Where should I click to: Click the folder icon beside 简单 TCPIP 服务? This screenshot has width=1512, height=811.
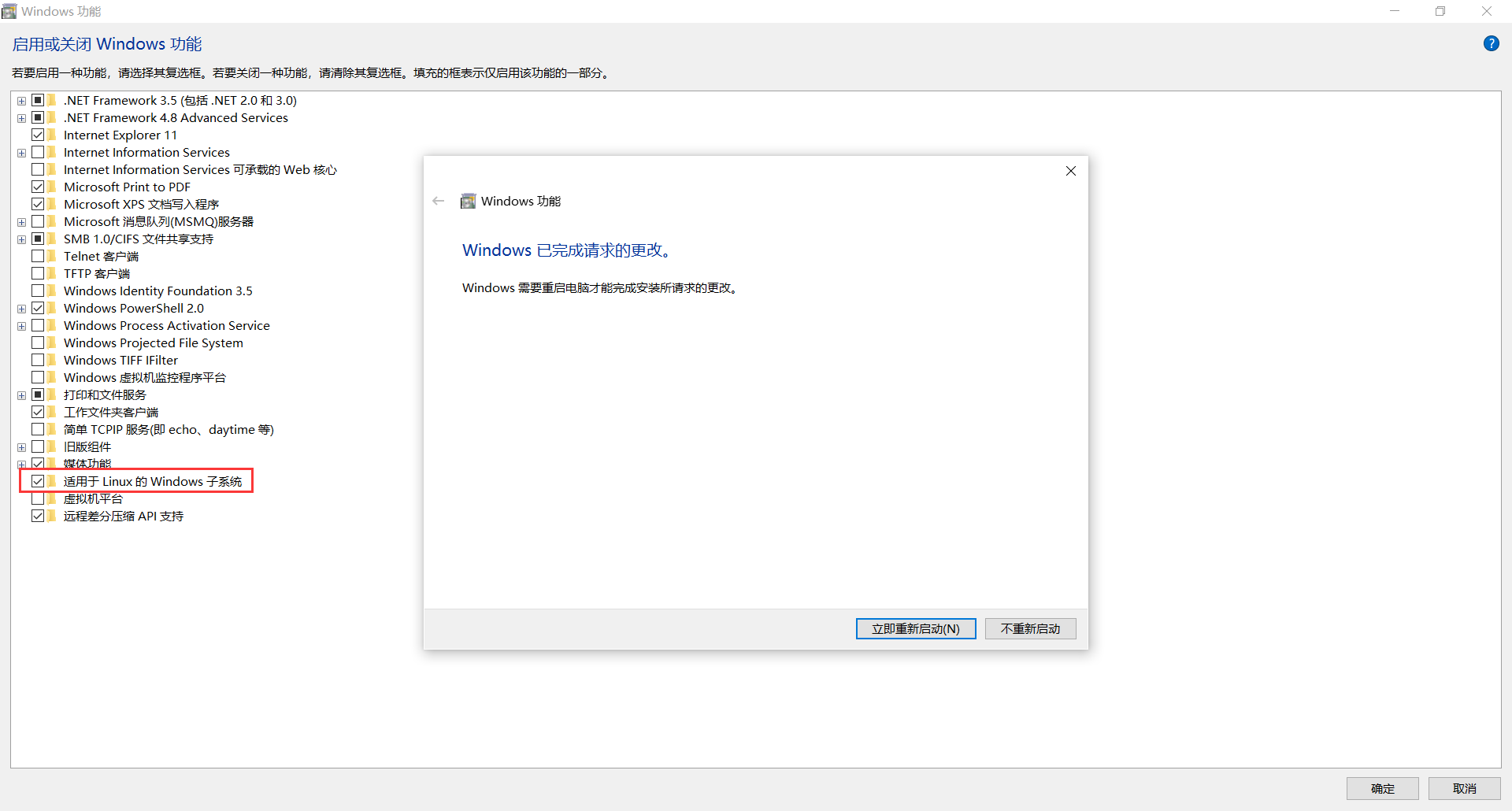52,429
